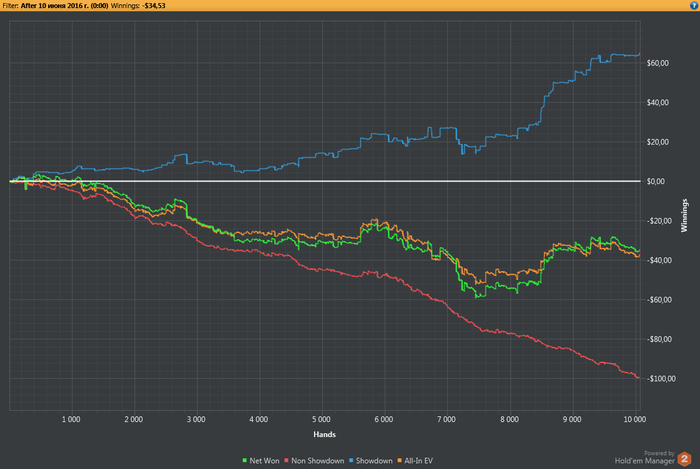
Task: Click the 2 000 hands tick label
Action: point(133,419)
